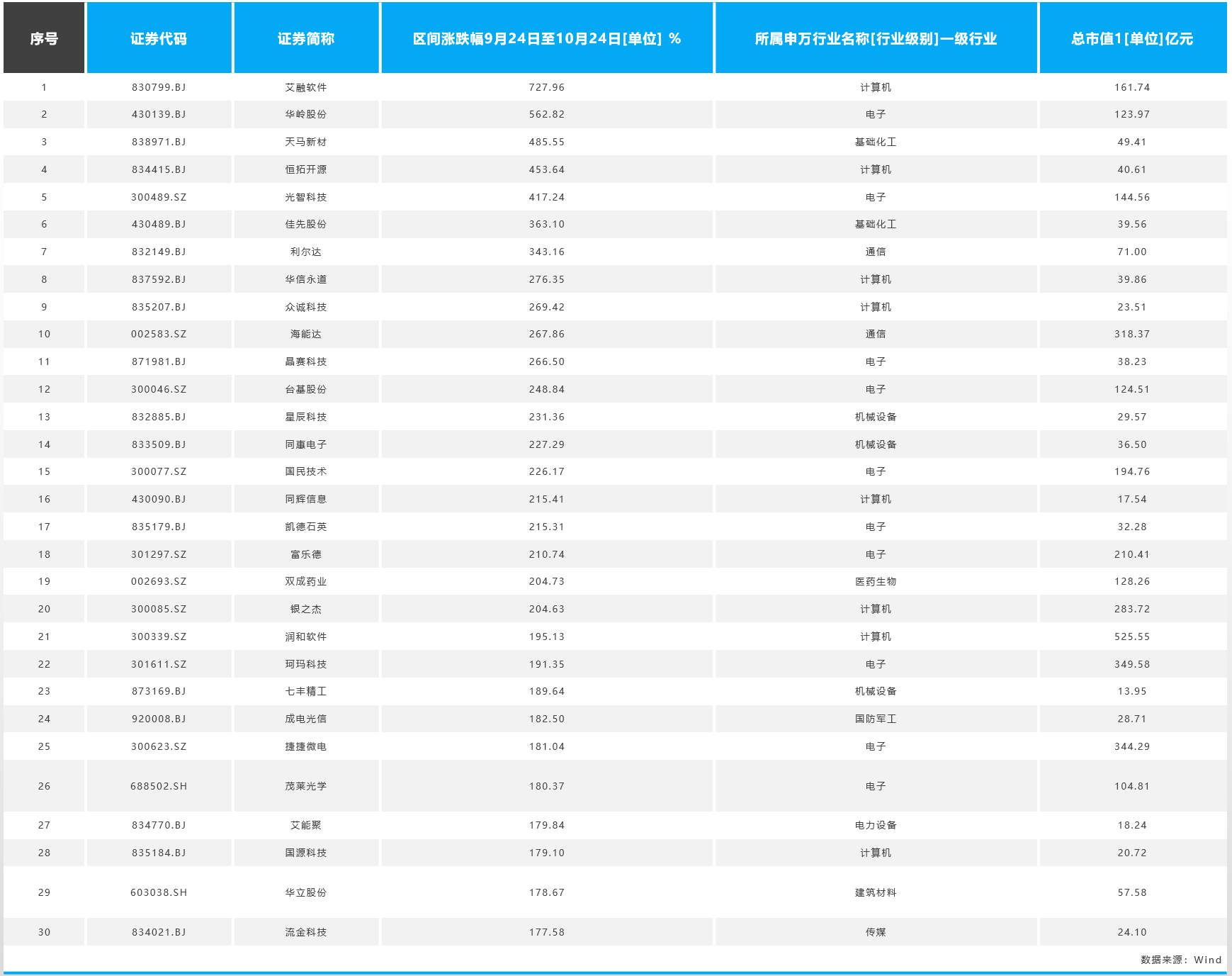Click the 证券代码 column header

pyautogui.click(x=159, y=38)
